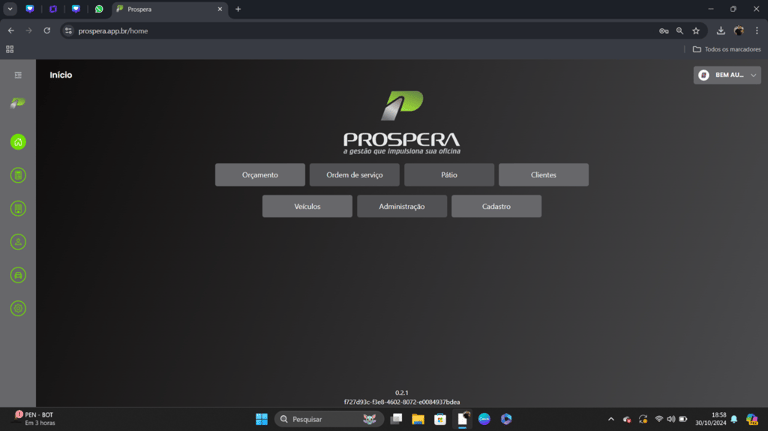
Task: Open the Chrome three-dot menu
Action: pyautogui.click(x=757, y=31)
